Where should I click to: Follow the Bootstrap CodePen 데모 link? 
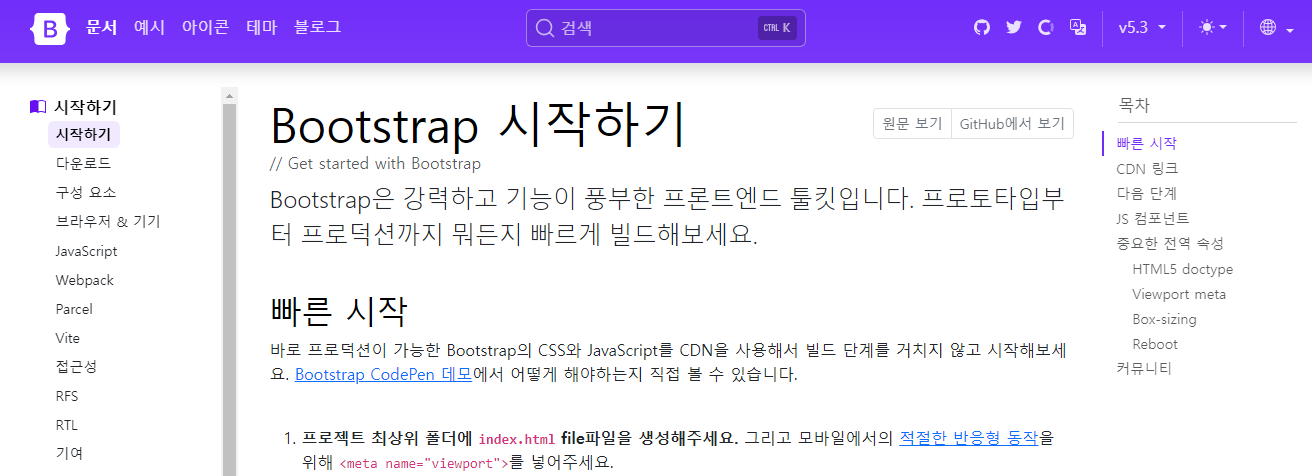pyautogui.click(x=383, y=376)
